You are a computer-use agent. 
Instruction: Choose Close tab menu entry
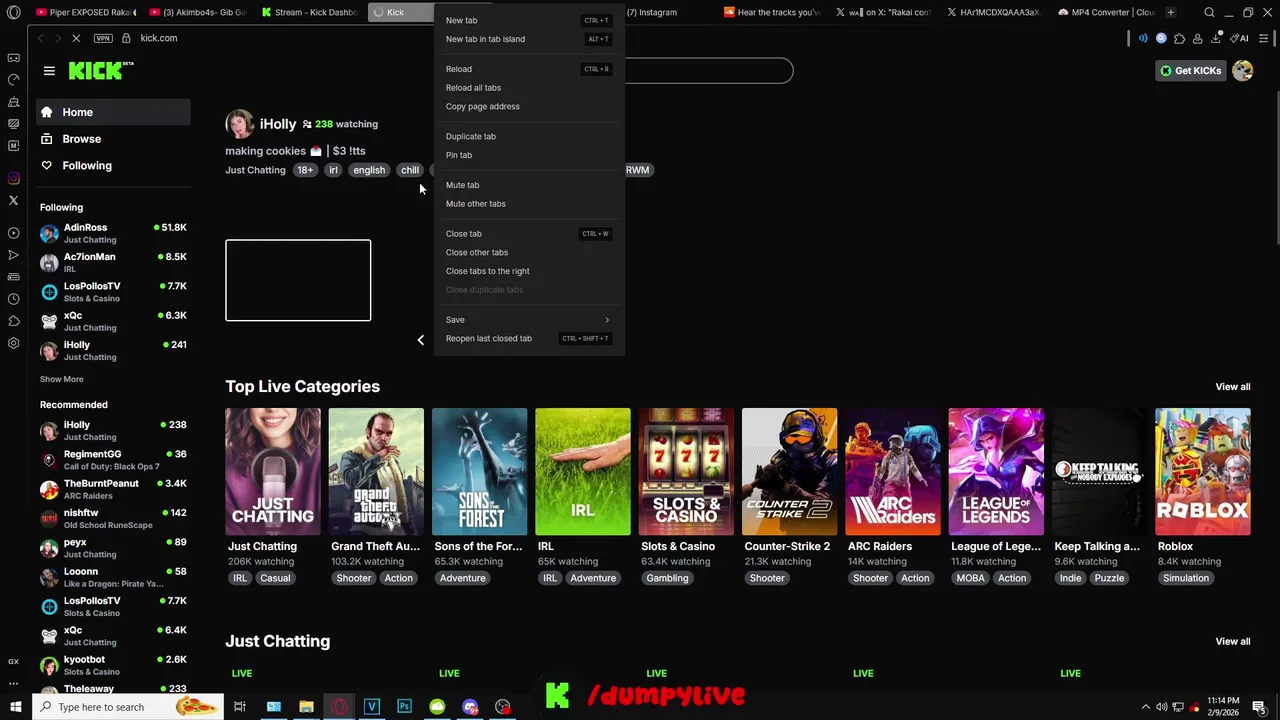(528, 234)
